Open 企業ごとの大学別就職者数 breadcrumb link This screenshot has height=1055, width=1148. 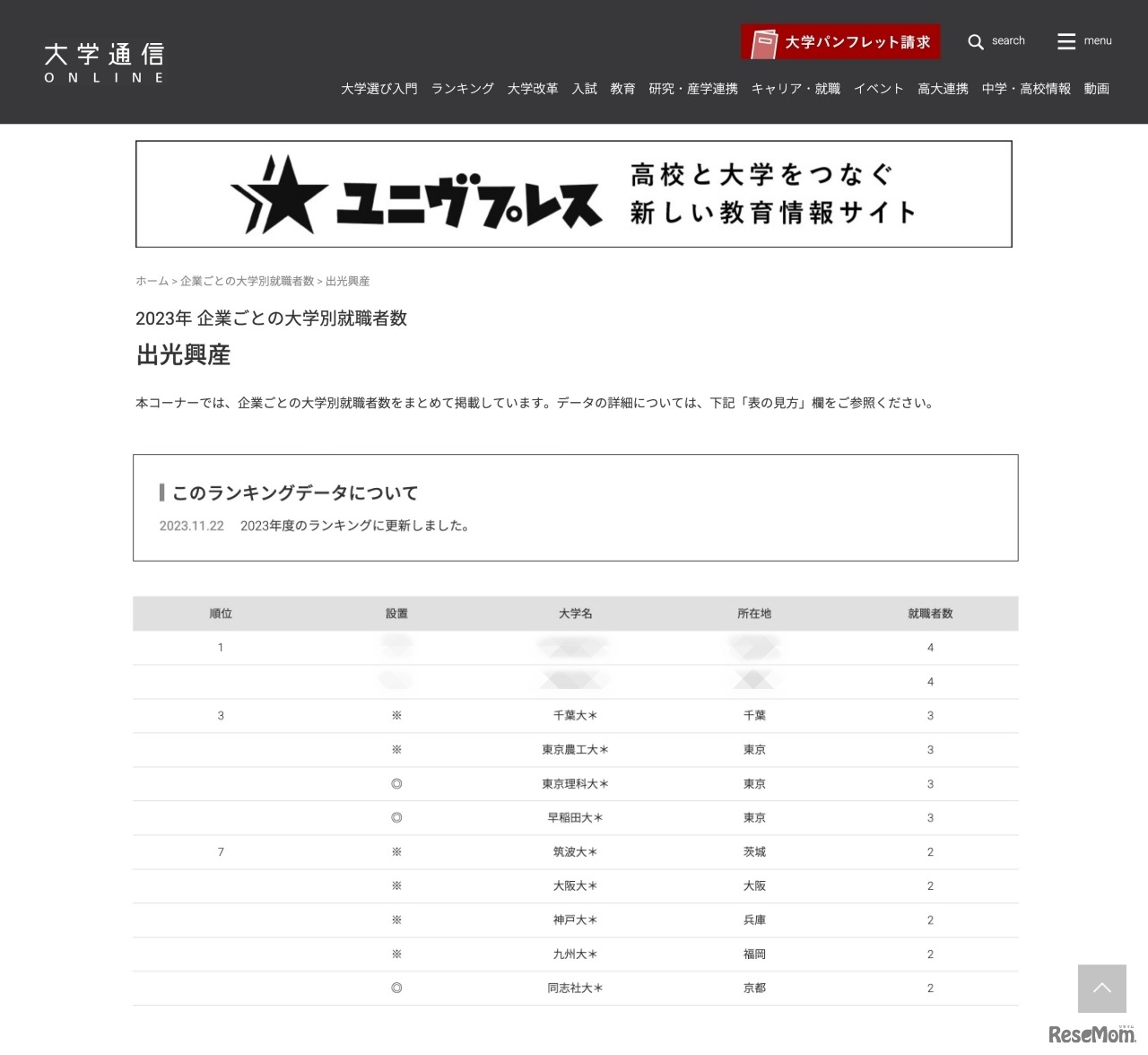point(248,281)
